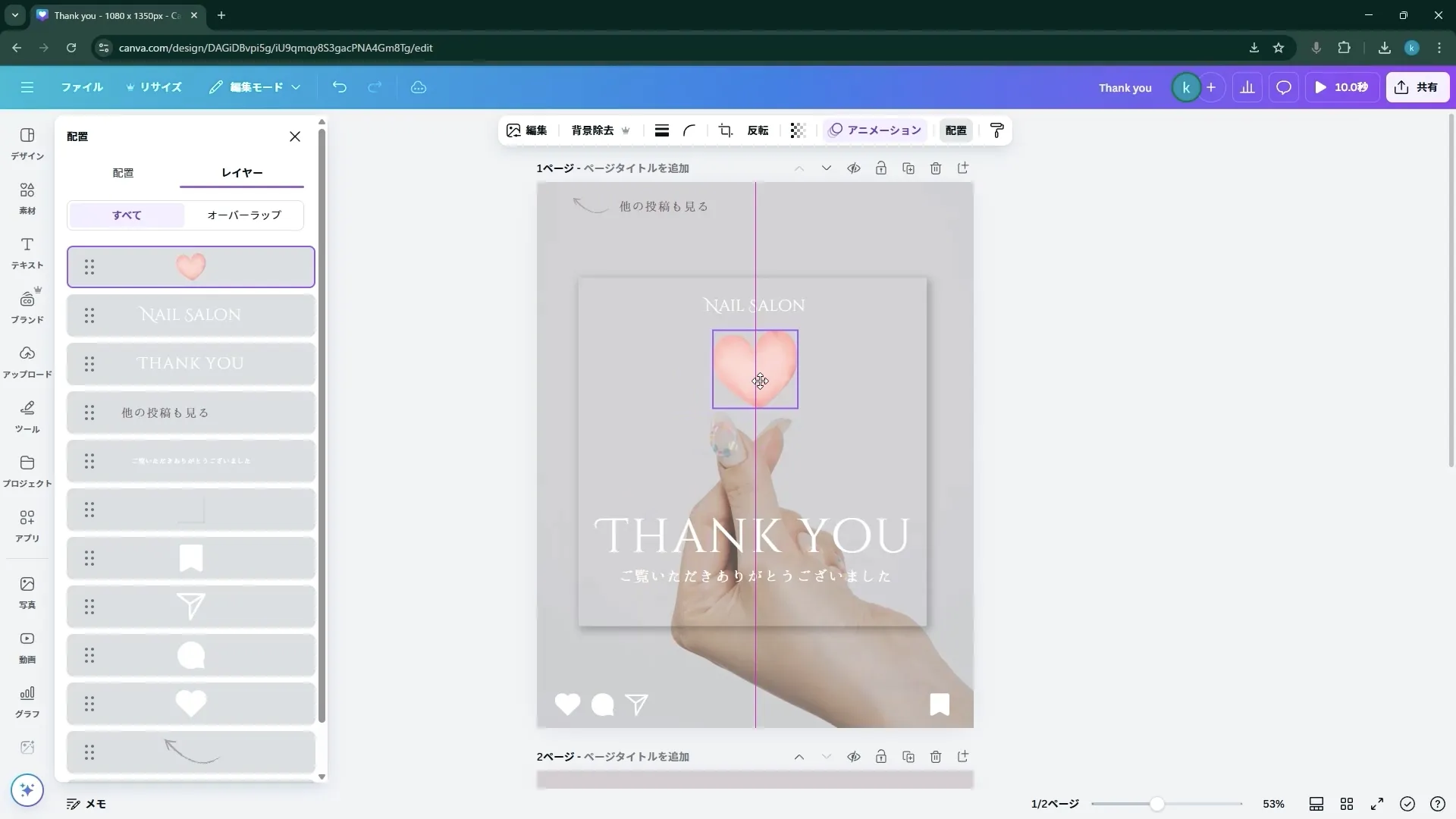Viewport: 1456px width, 819px height.
Task: Open the アップロード uploads panel
Action: tap(27, 362)
